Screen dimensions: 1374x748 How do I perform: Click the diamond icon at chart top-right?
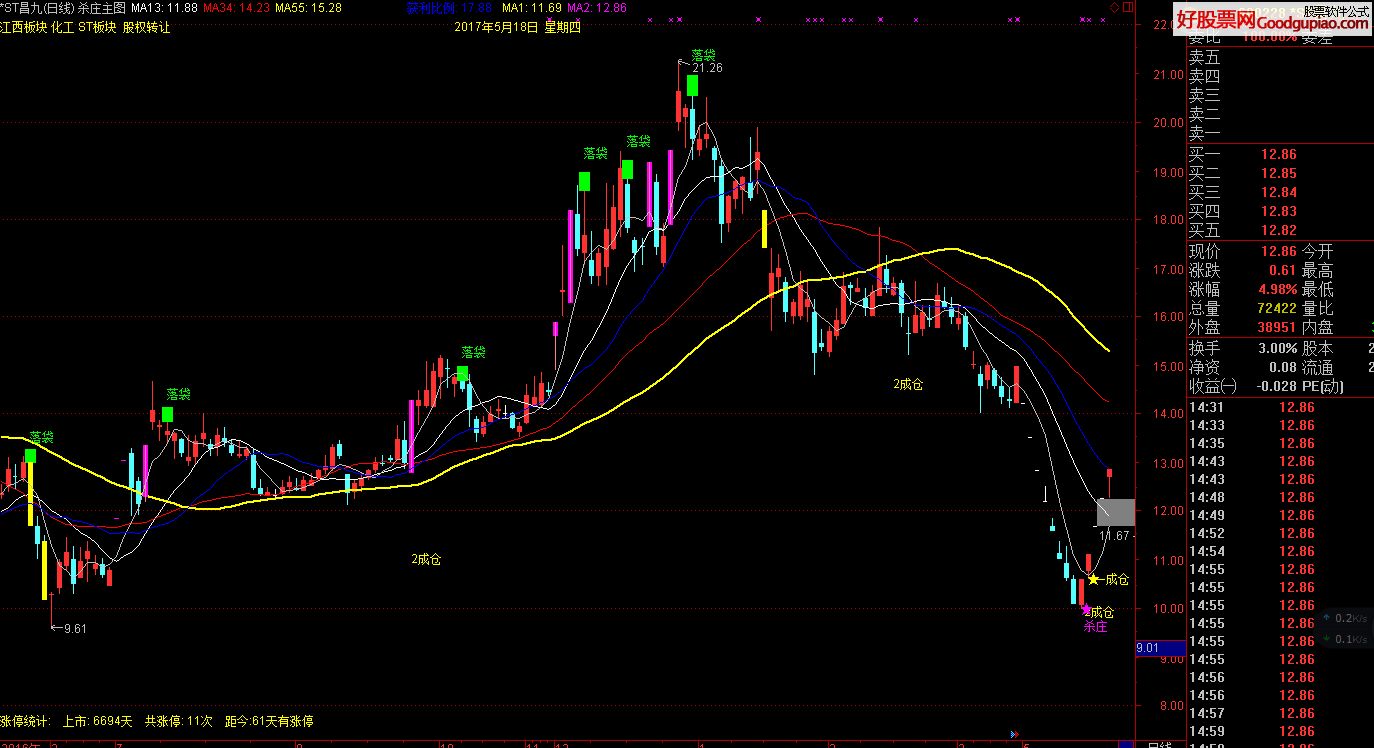(x=1115, y=8)
